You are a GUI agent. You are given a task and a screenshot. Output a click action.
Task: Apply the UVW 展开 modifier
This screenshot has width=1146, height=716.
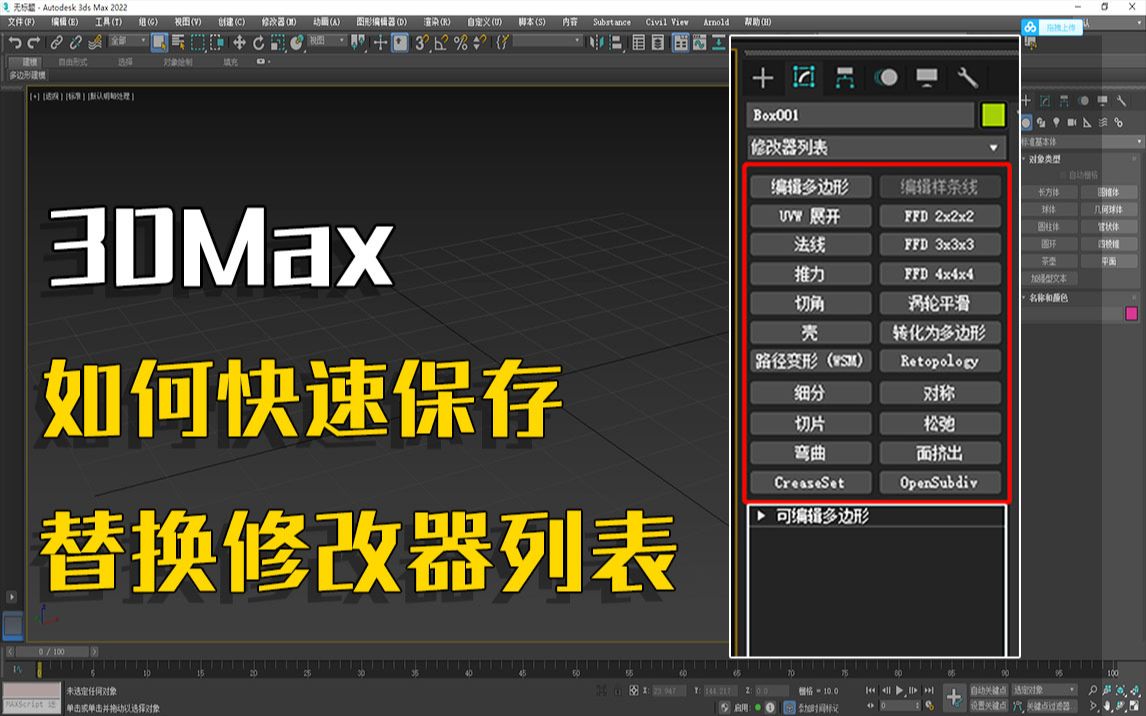pyautogui.click(x=810, y=216)
